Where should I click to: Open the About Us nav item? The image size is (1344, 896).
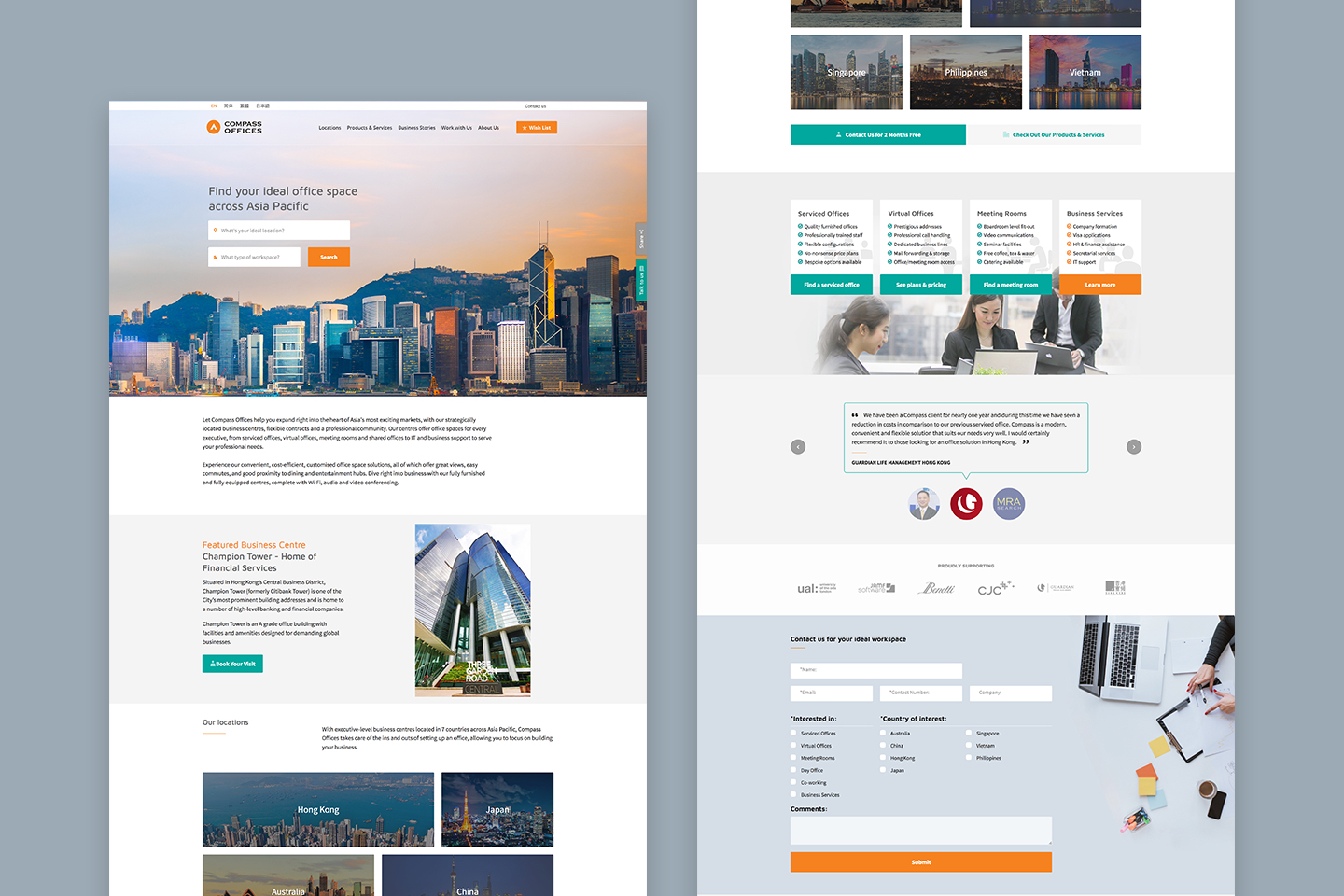[x=489, y=128]
